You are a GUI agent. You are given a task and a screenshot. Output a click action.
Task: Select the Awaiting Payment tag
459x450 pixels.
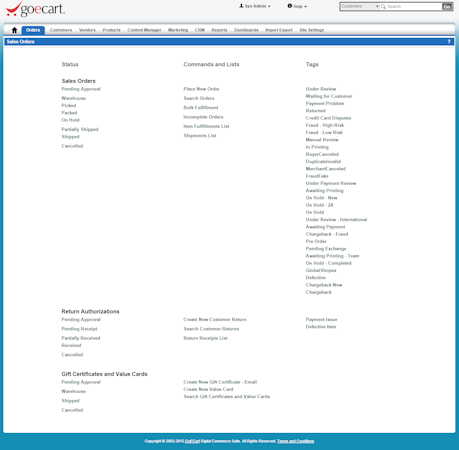(x=326, y=227)
